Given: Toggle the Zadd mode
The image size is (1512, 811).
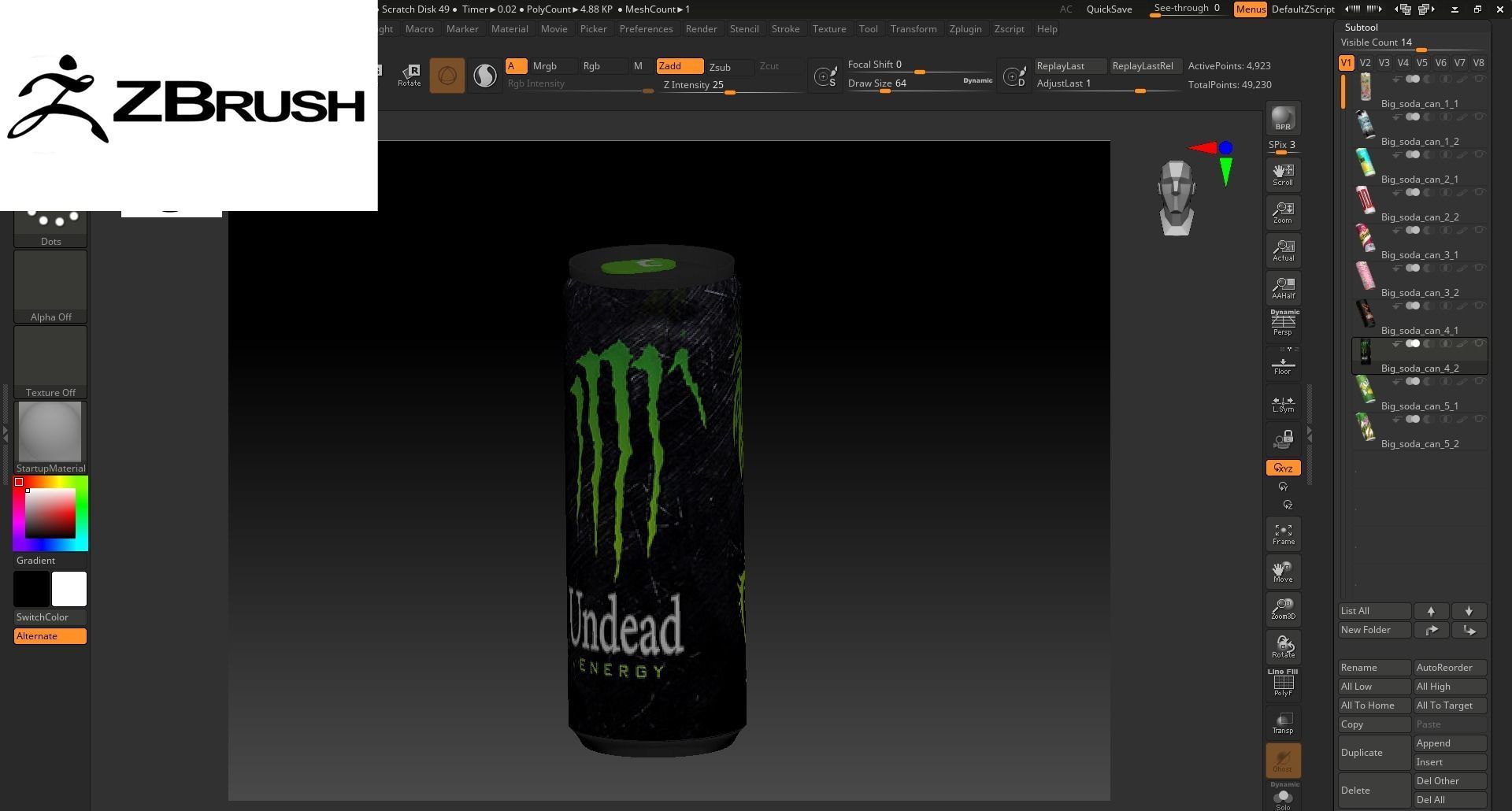Looking at the screenshot, I should [680, 66].
